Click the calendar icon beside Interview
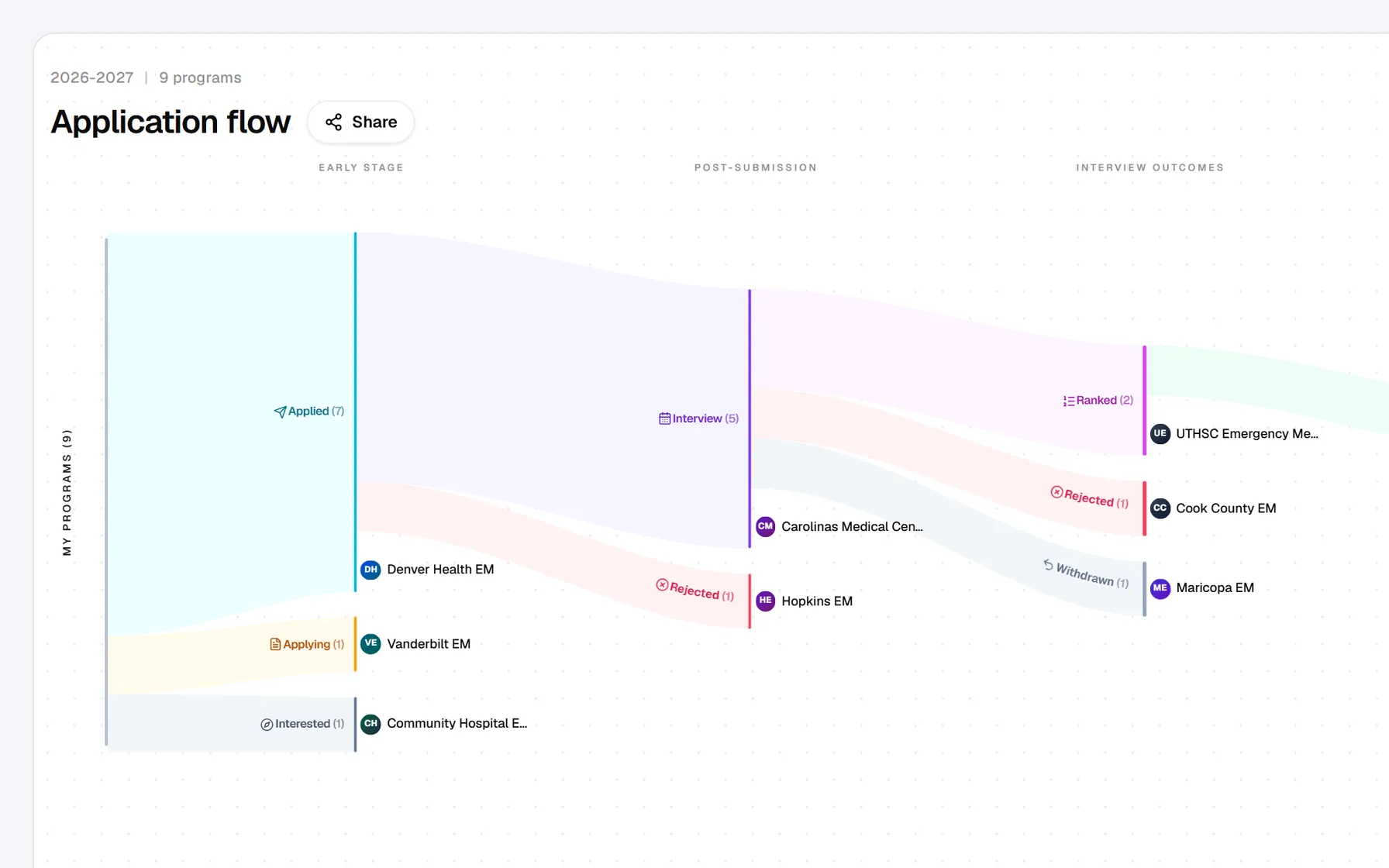Image resolution: width=1389 pixels, height=868 pixels. (665, 418)
